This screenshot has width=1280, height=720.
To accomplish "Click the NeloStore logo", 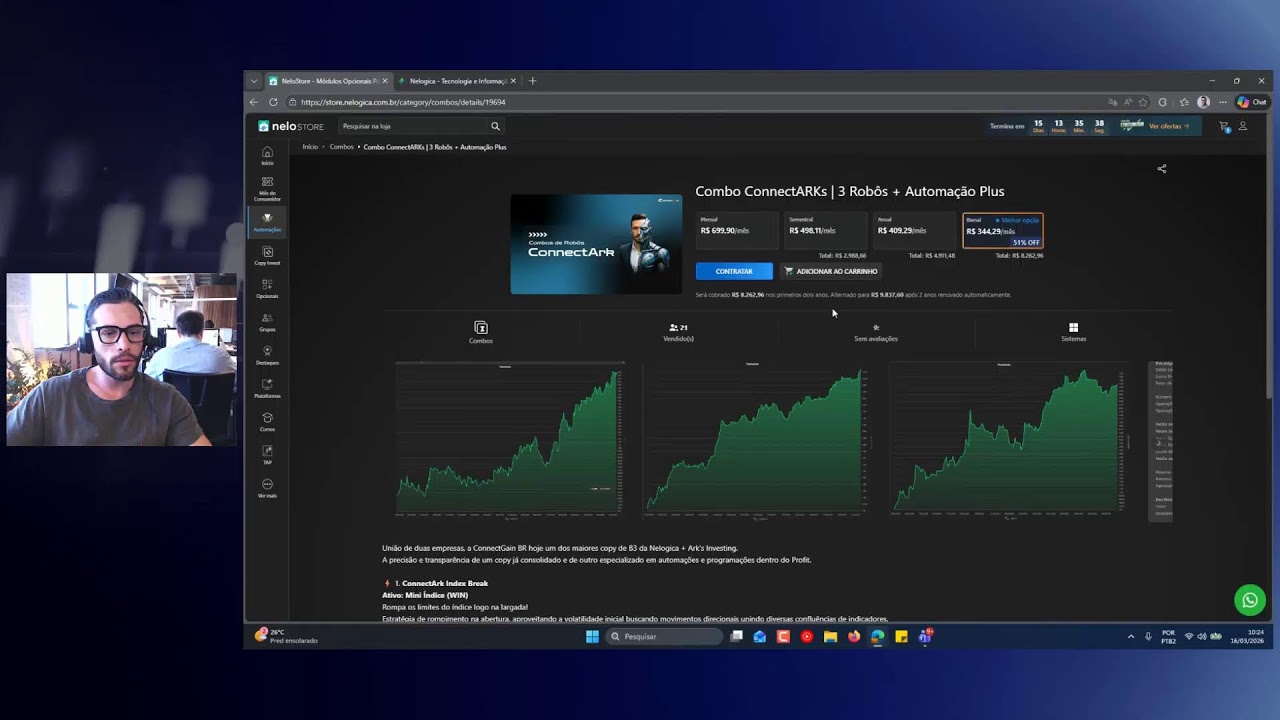I will [x=291, y=126].
